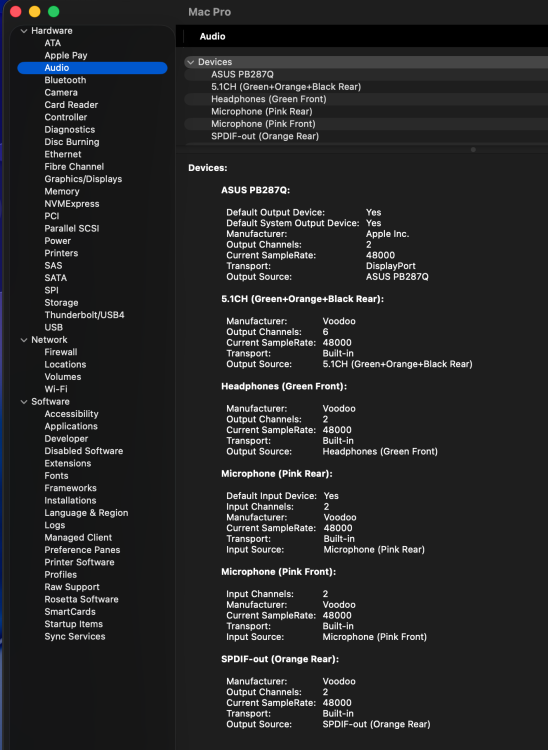548x750 pixels.
Task: Open Rosetta Software section
Action: 82,599
